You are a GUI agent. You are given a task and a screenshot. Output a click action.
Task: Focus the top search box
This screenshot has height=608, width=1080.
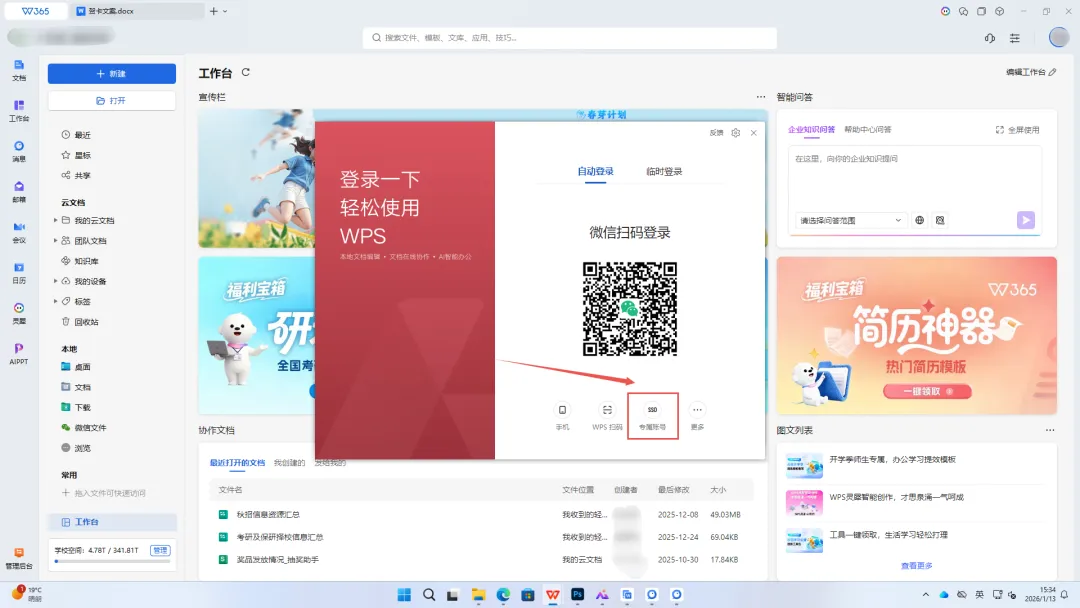[x=570, y=38]
